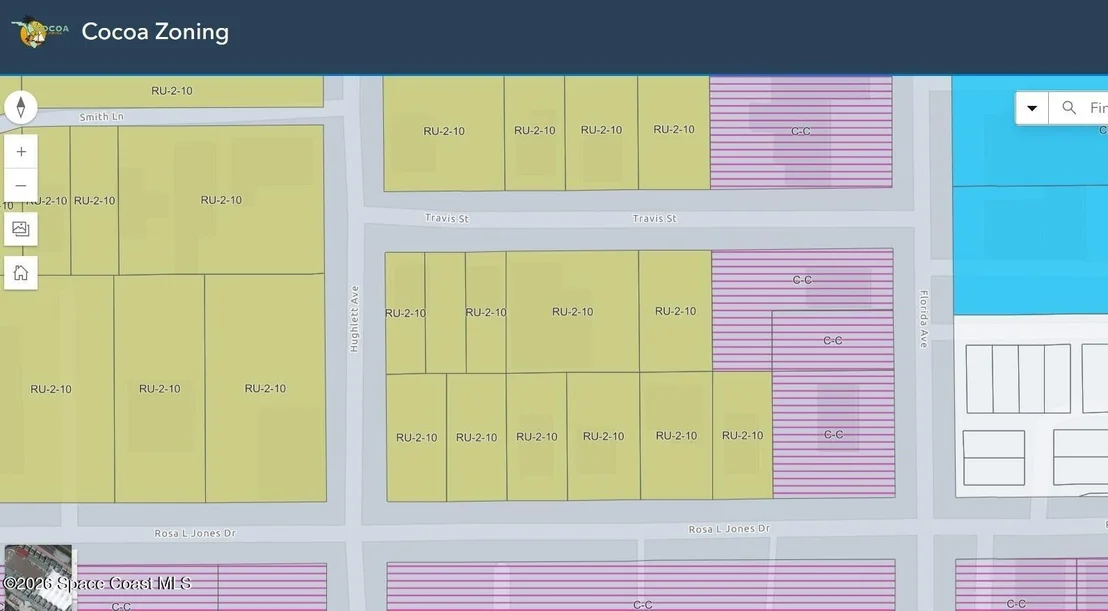Select the RU-2-10 parcel north of Smith Ln
The width and height of the screenshot is (1108, 611).
[x=172, y=91]
